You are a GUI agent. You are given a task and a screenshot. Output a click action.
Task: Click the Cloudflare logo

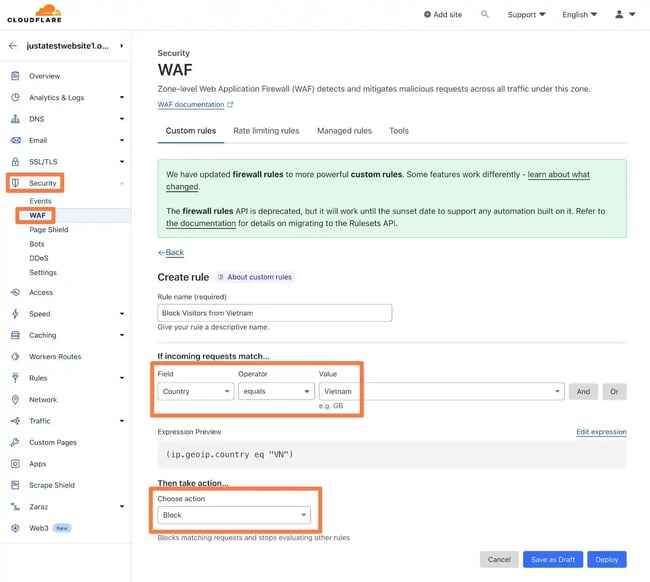(34, 14)
